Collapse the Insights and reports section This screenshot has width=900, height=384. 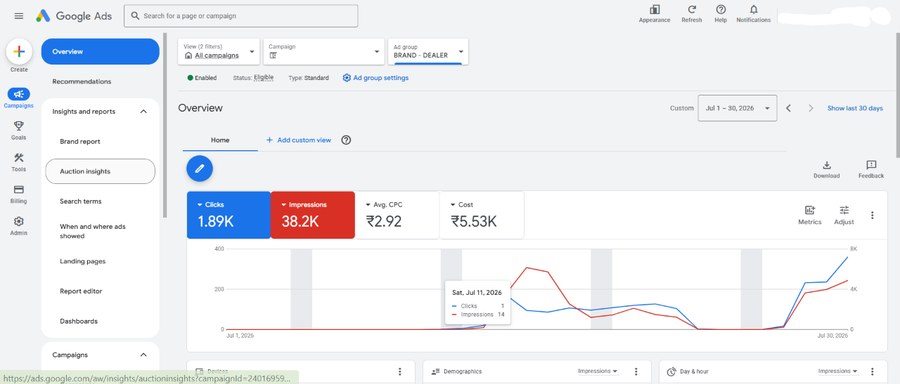point(143,111)
